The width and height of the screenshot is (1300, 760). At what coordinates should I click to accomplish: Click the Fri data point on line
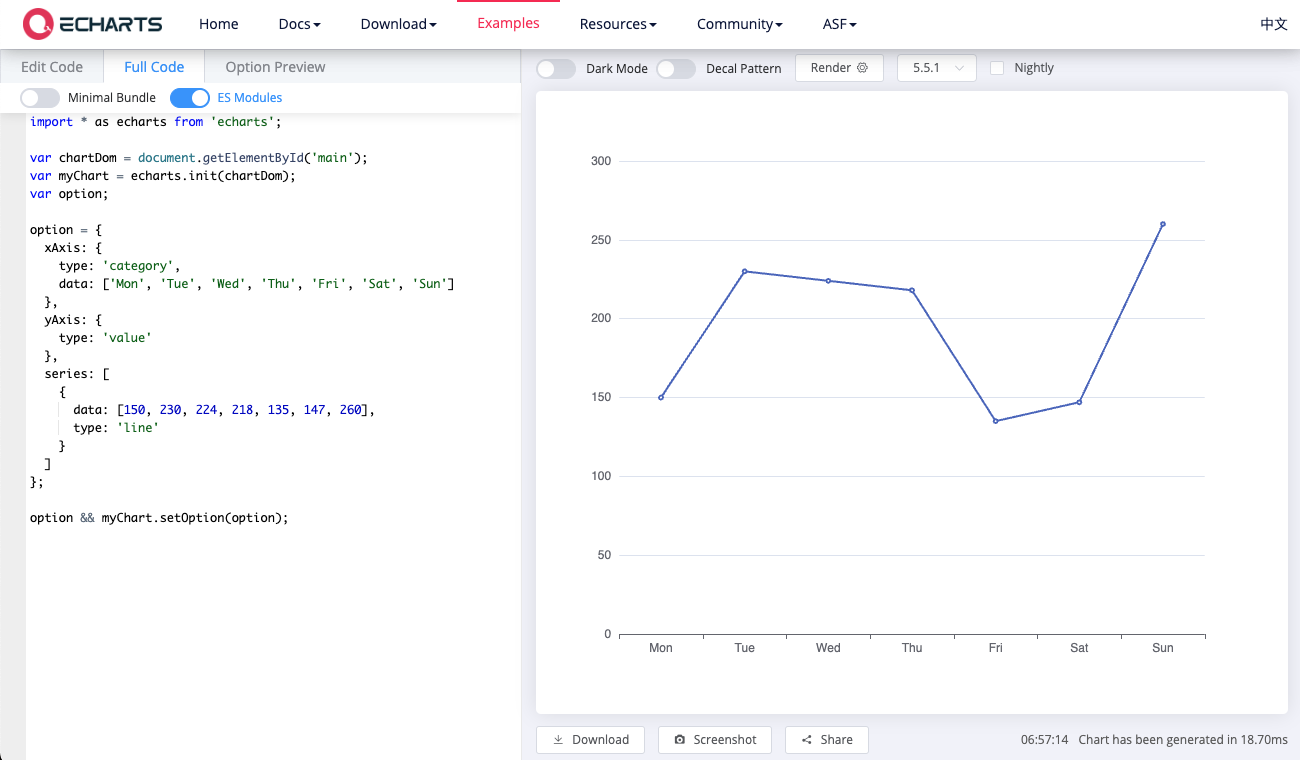(x=995, y=421)
